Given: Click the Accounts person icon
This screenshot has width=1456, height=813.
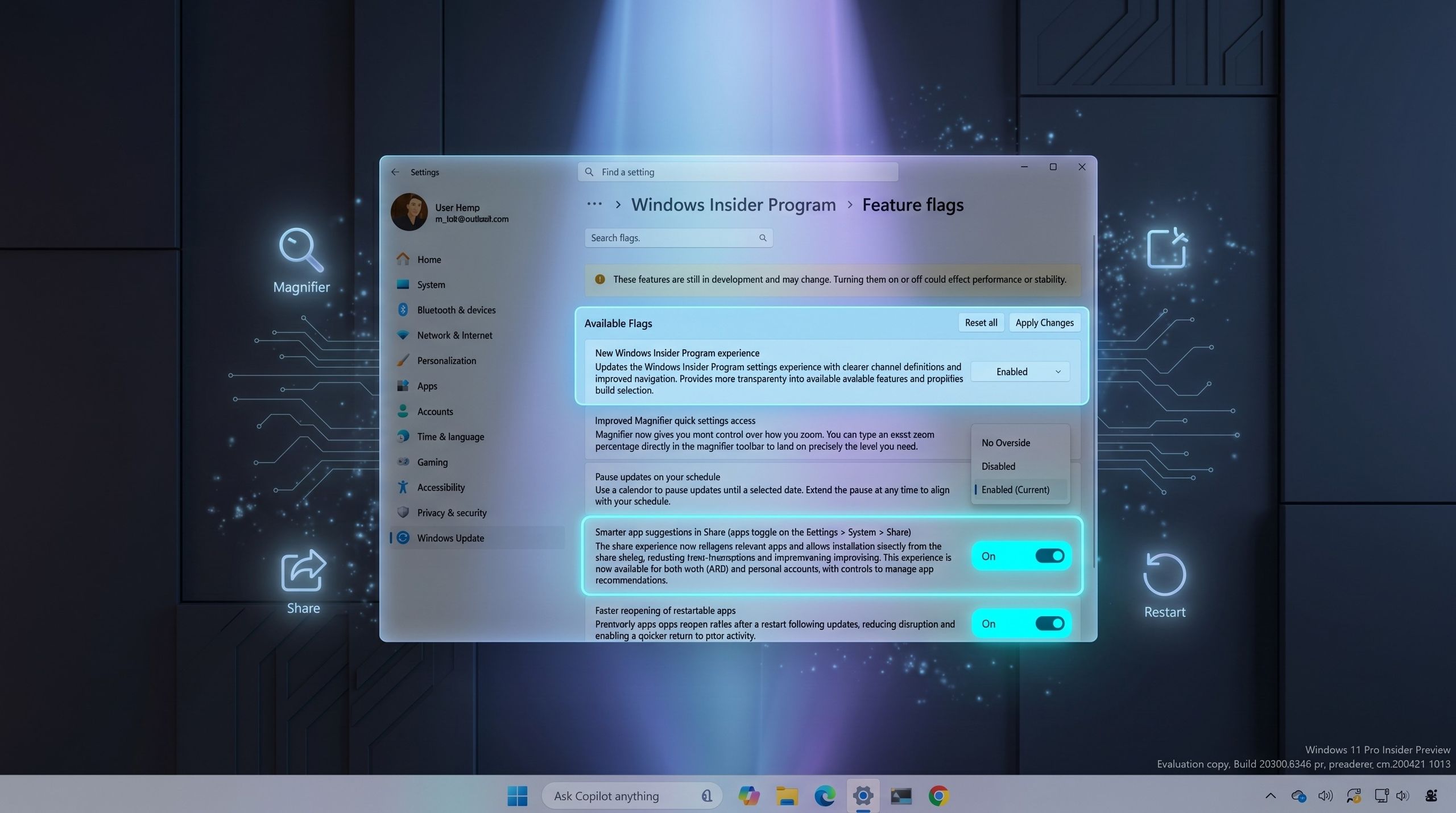Looking at the screenshot, I should coord(403,411).
